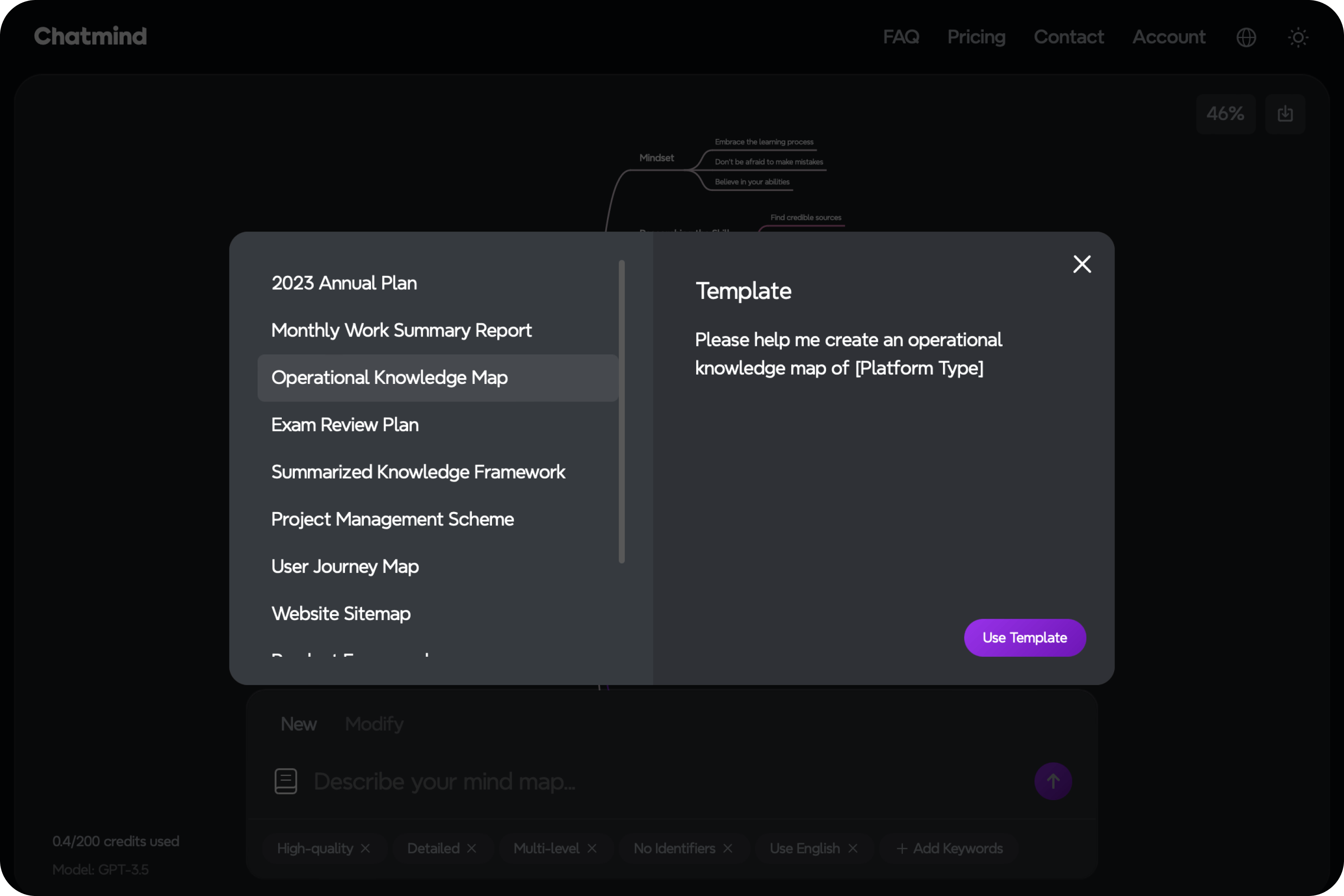Remove the Use English keyword tag
Viewport: 1344px width, 896px height.
[853, 849]
